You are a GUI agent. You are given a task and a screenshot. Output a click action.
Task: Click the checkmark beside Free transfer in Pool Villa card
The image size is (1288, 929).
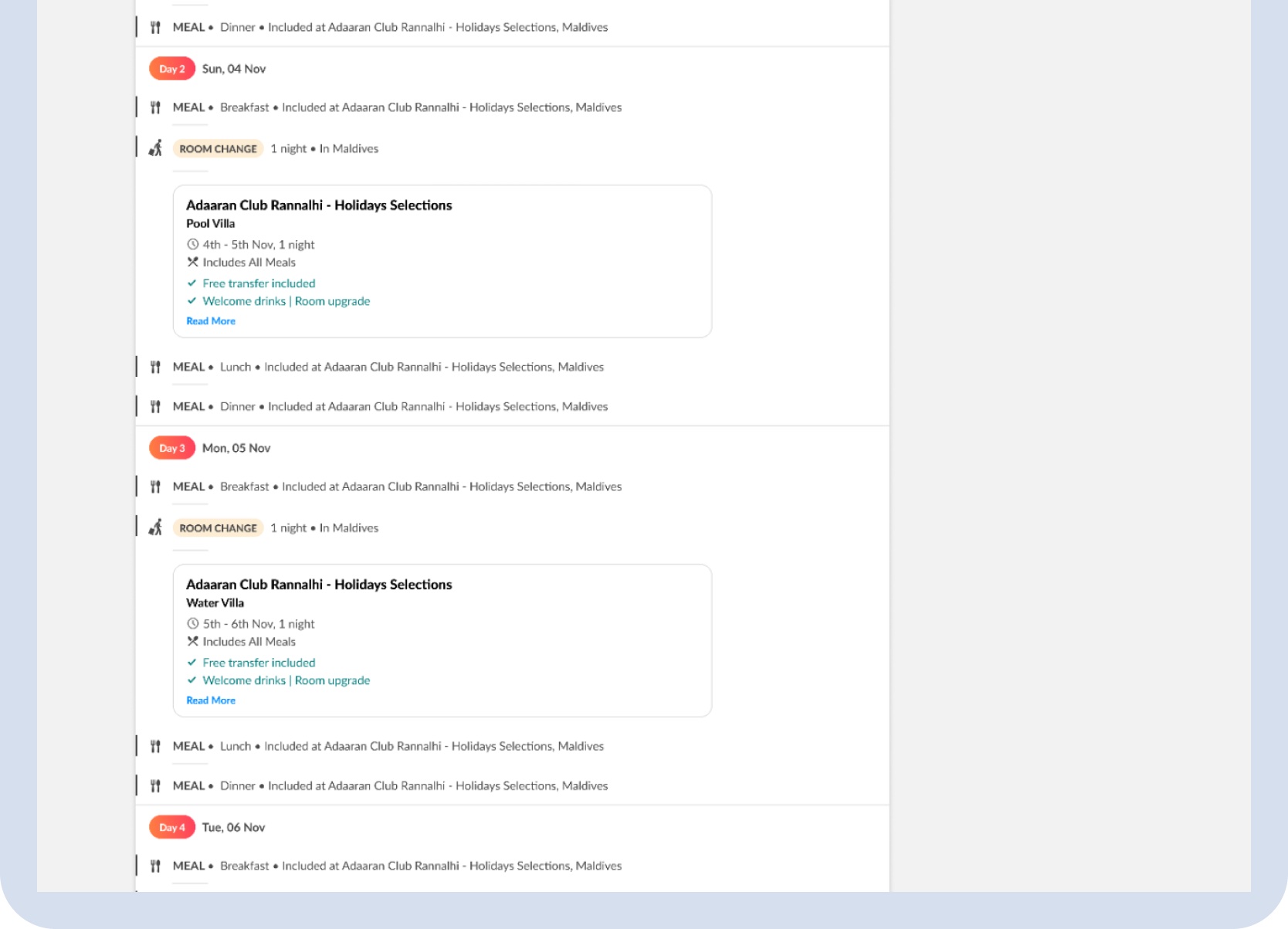tap(192, 283)
